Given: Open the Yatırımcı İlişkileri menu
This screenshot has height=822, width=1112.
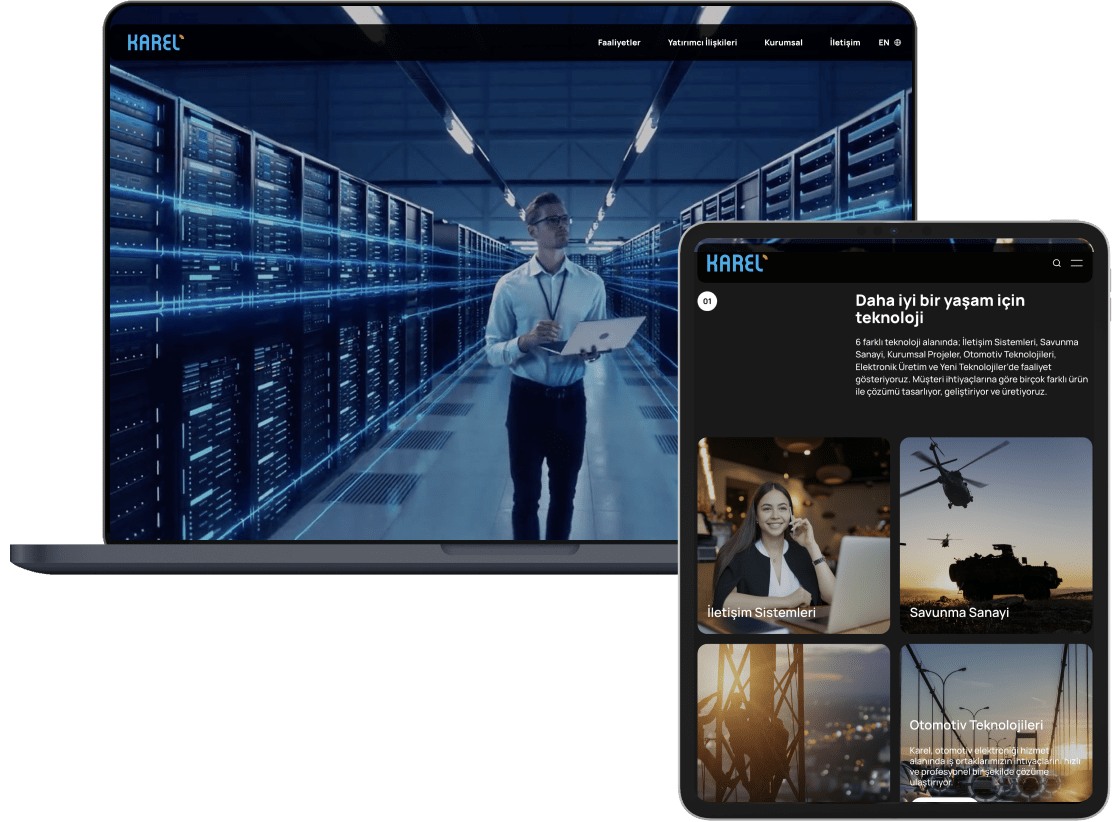Looking at the screenshot, I should 702,43.
